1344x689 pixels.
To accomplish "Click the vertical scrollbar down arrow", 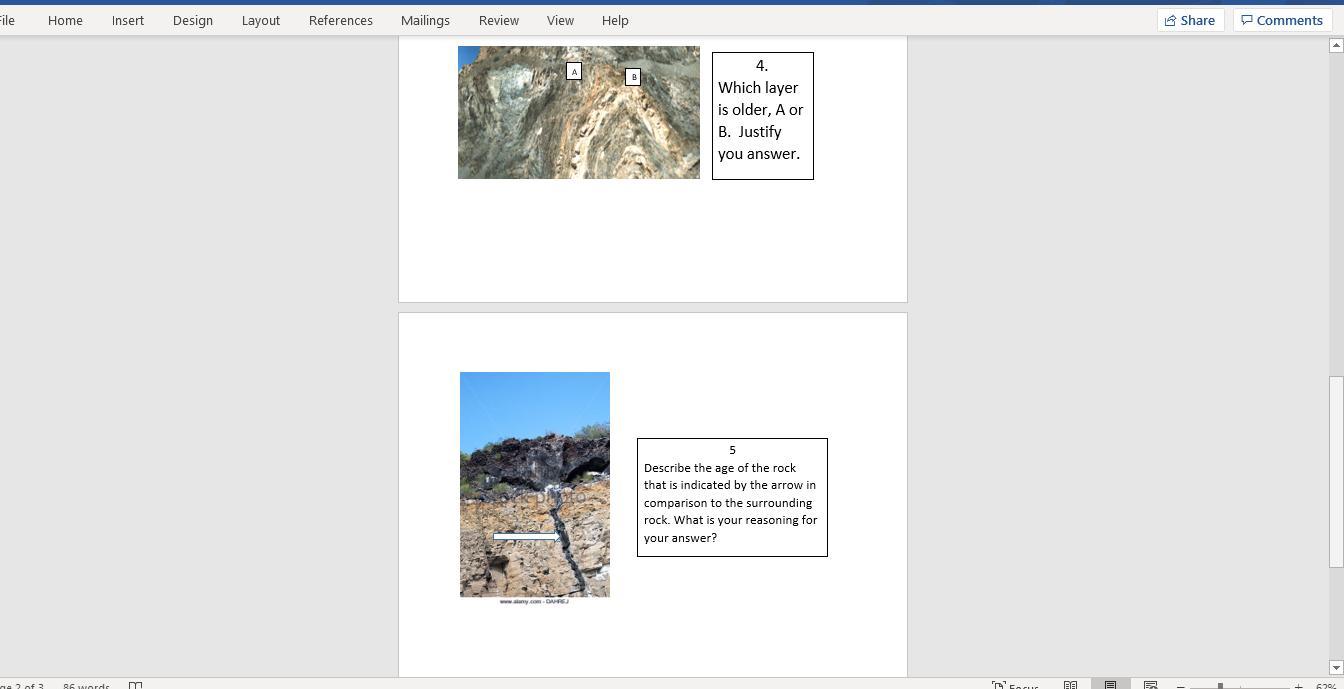I will coord(1335,667).
